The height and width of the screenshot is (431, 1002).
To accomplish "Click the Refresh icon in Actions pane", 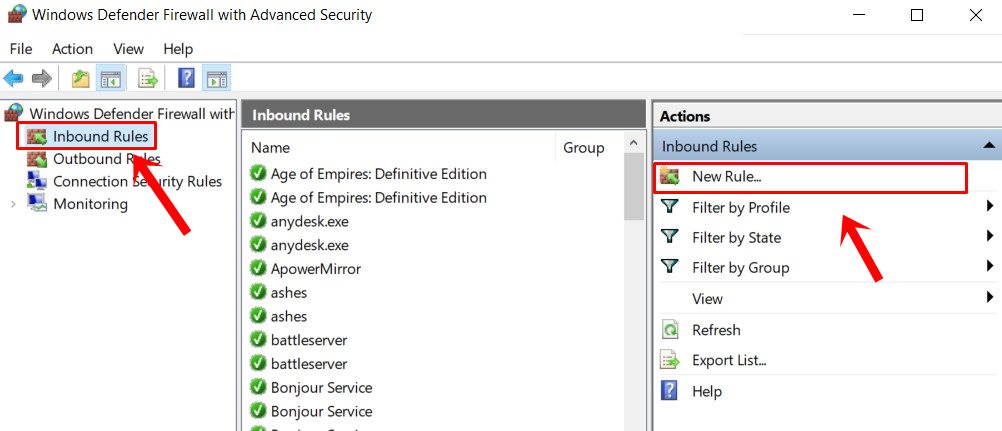I will 670,330.
